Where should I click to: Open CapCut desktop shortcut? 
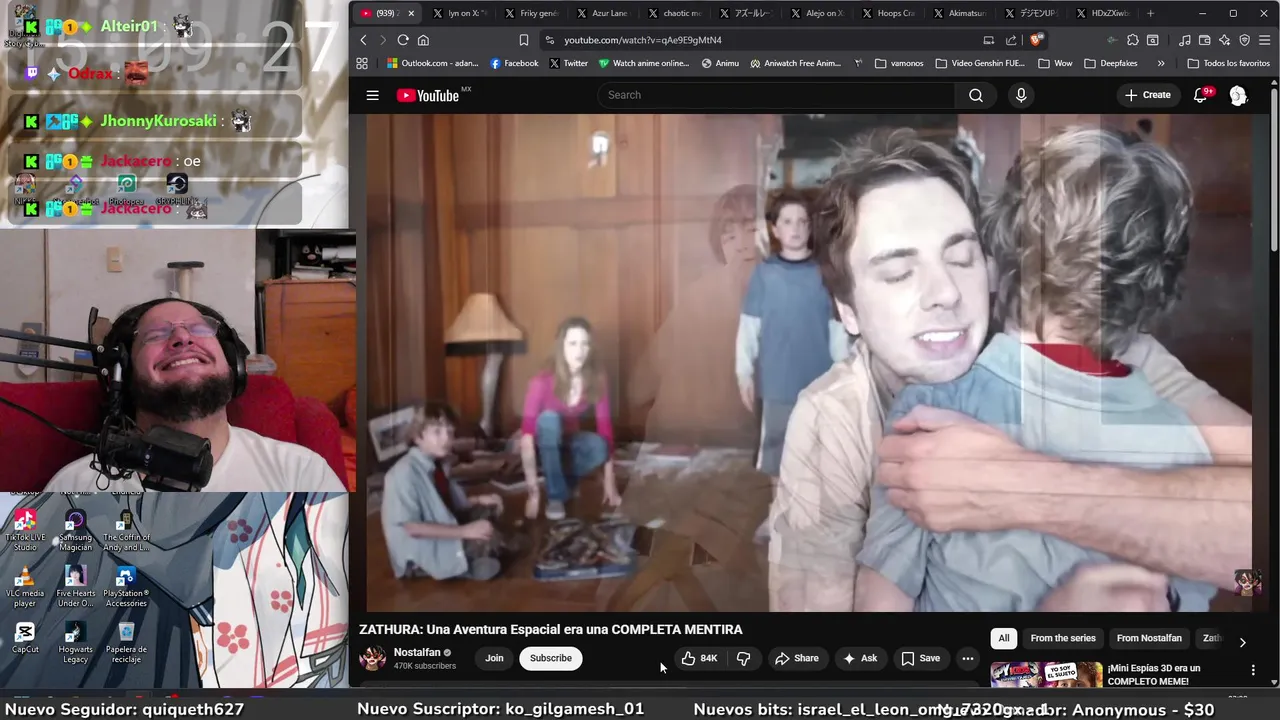click(x=25, y=637)
